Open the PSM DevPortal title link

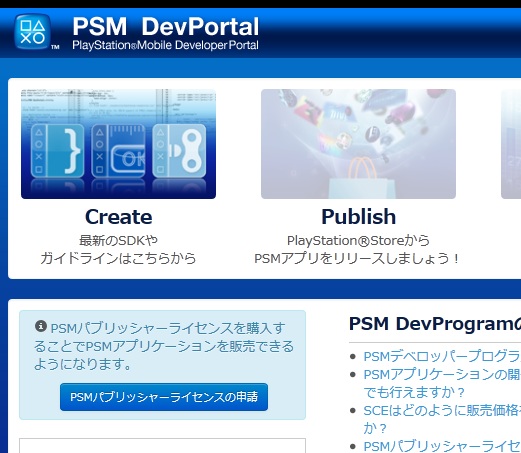click(166, 26)
